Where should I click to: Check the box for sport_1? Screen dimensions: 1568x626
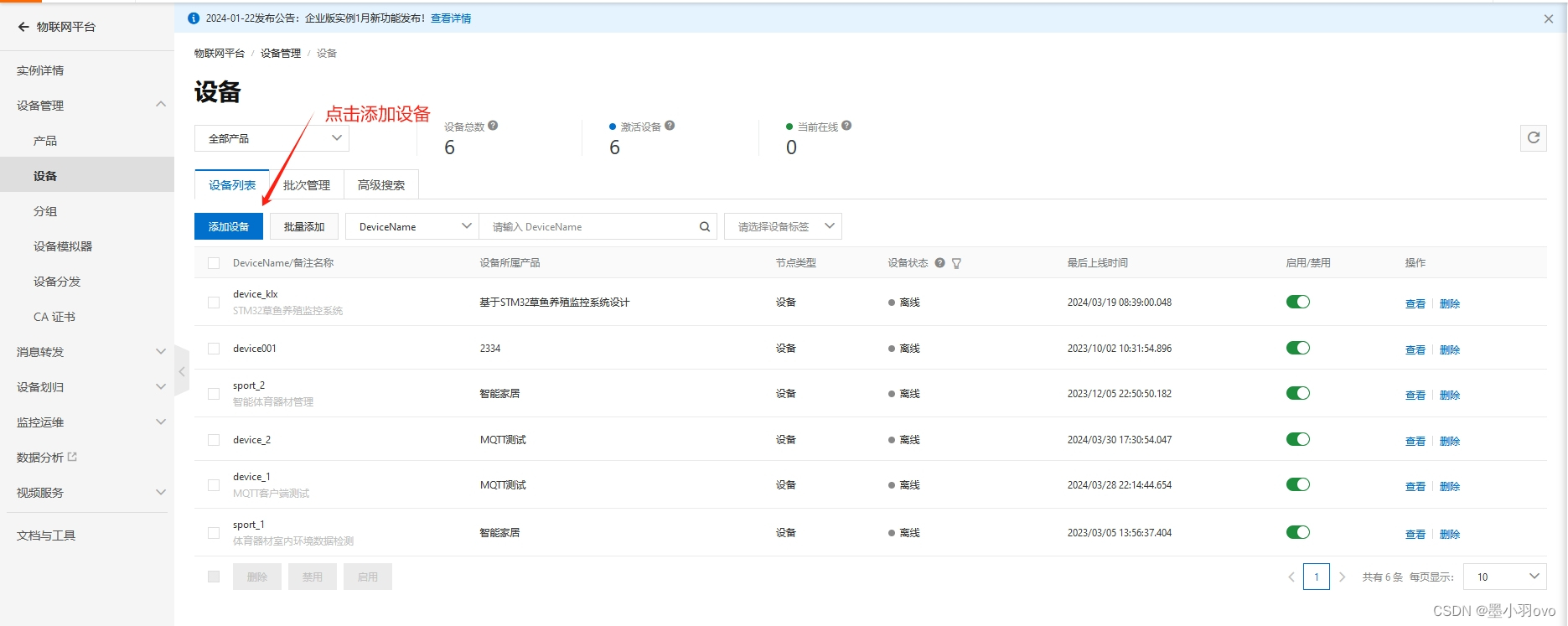click(214, 533)
